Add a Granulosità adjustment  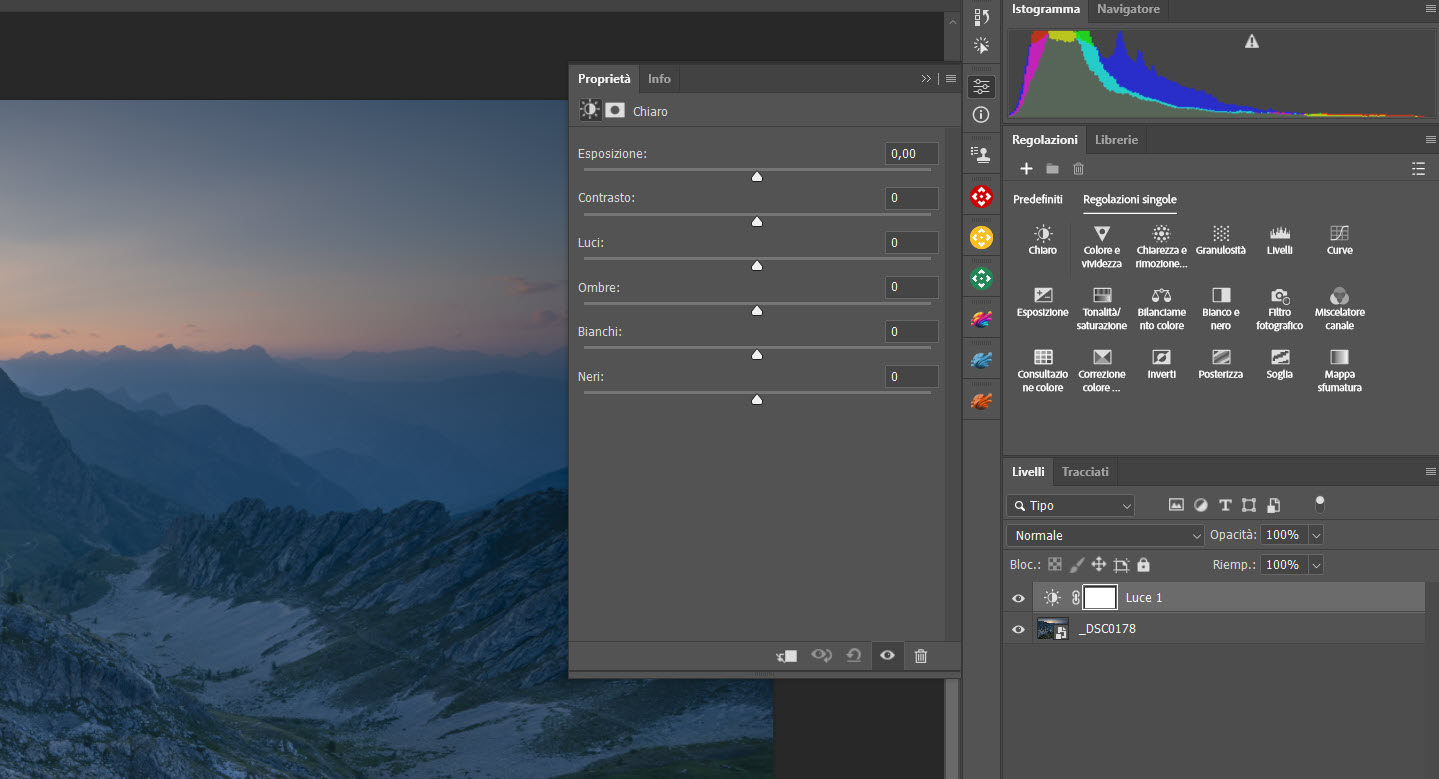pyautogui.click(x=1221, y=240)
